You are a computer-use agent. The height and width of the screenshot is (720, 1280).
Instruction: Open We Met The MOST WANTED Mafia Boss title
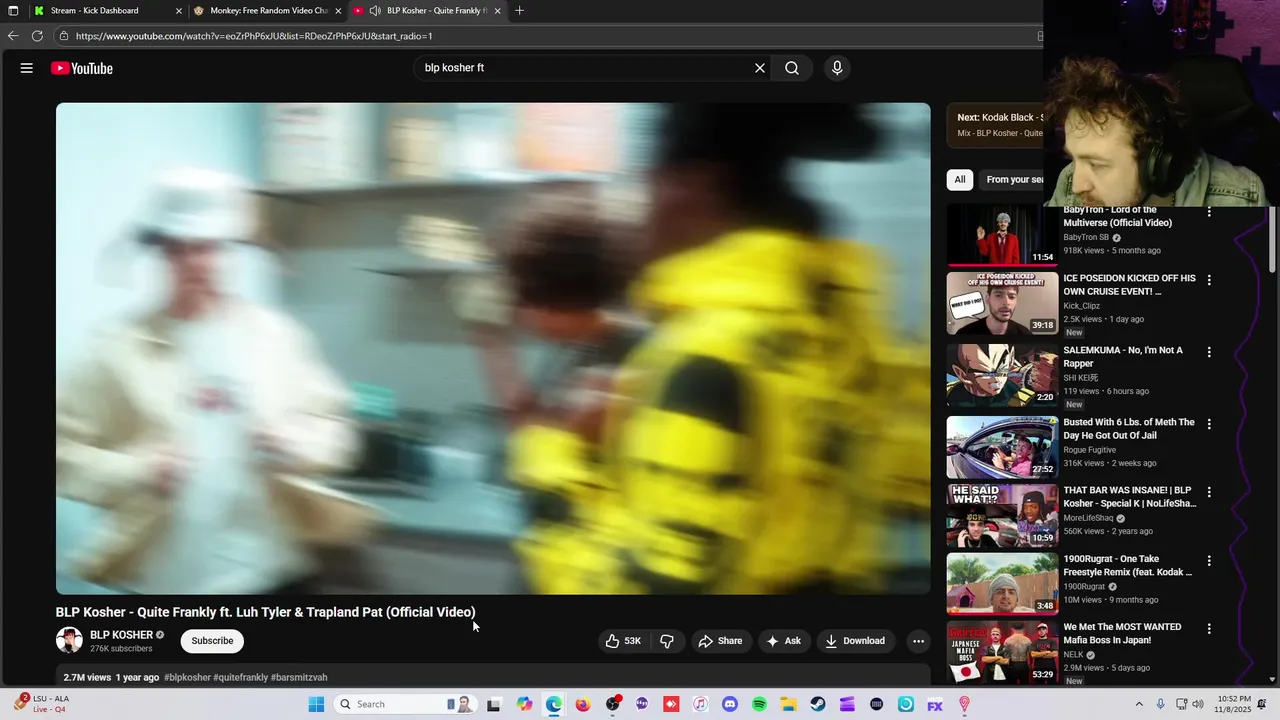pyautogui.click(x=1122, y=633)
